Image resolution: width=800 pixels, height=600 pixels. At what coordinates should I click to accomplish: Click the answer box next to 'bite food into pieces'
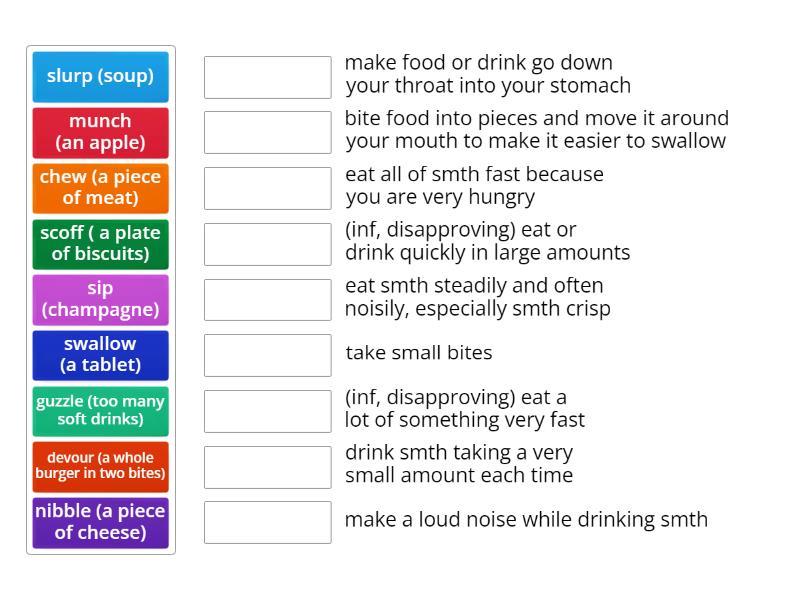266,132
